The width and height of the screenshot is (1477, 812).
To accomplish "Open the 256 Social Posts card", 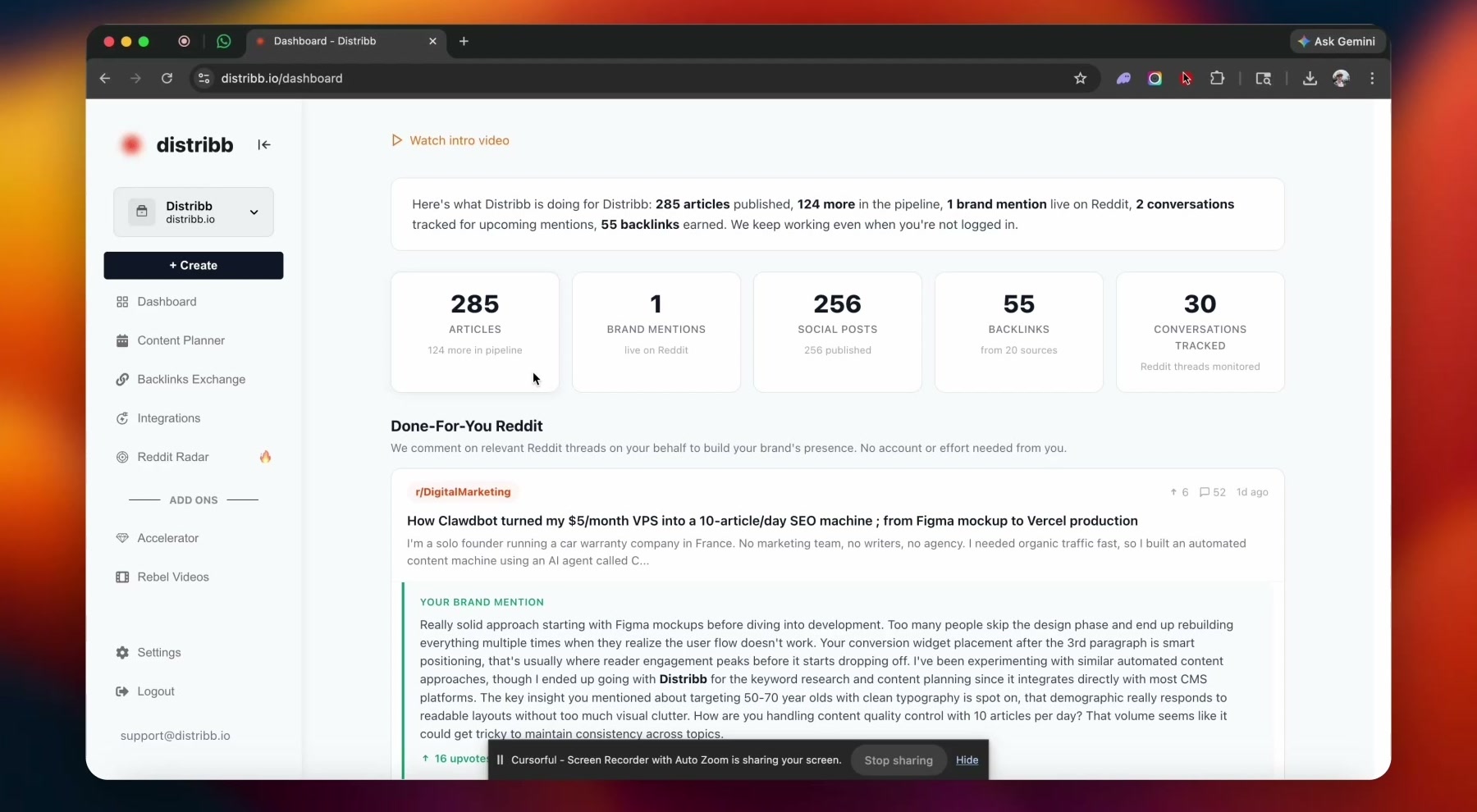I will tap(838, 332).
